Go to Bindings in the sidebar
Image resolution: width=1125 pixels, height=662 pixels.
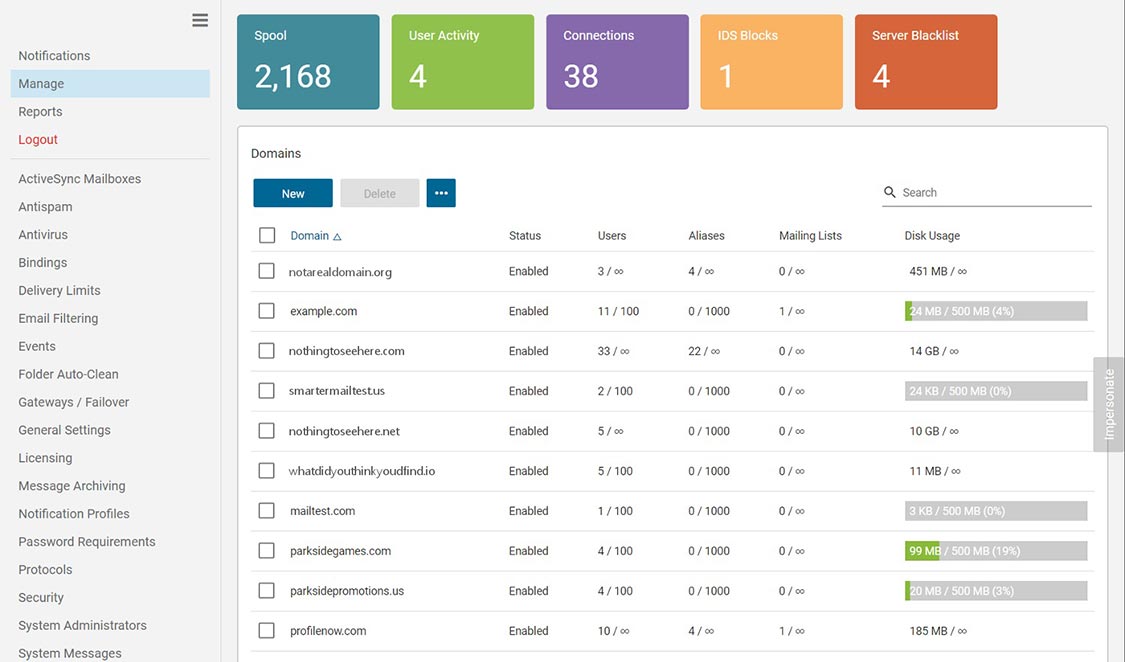(x=42, y=263)
